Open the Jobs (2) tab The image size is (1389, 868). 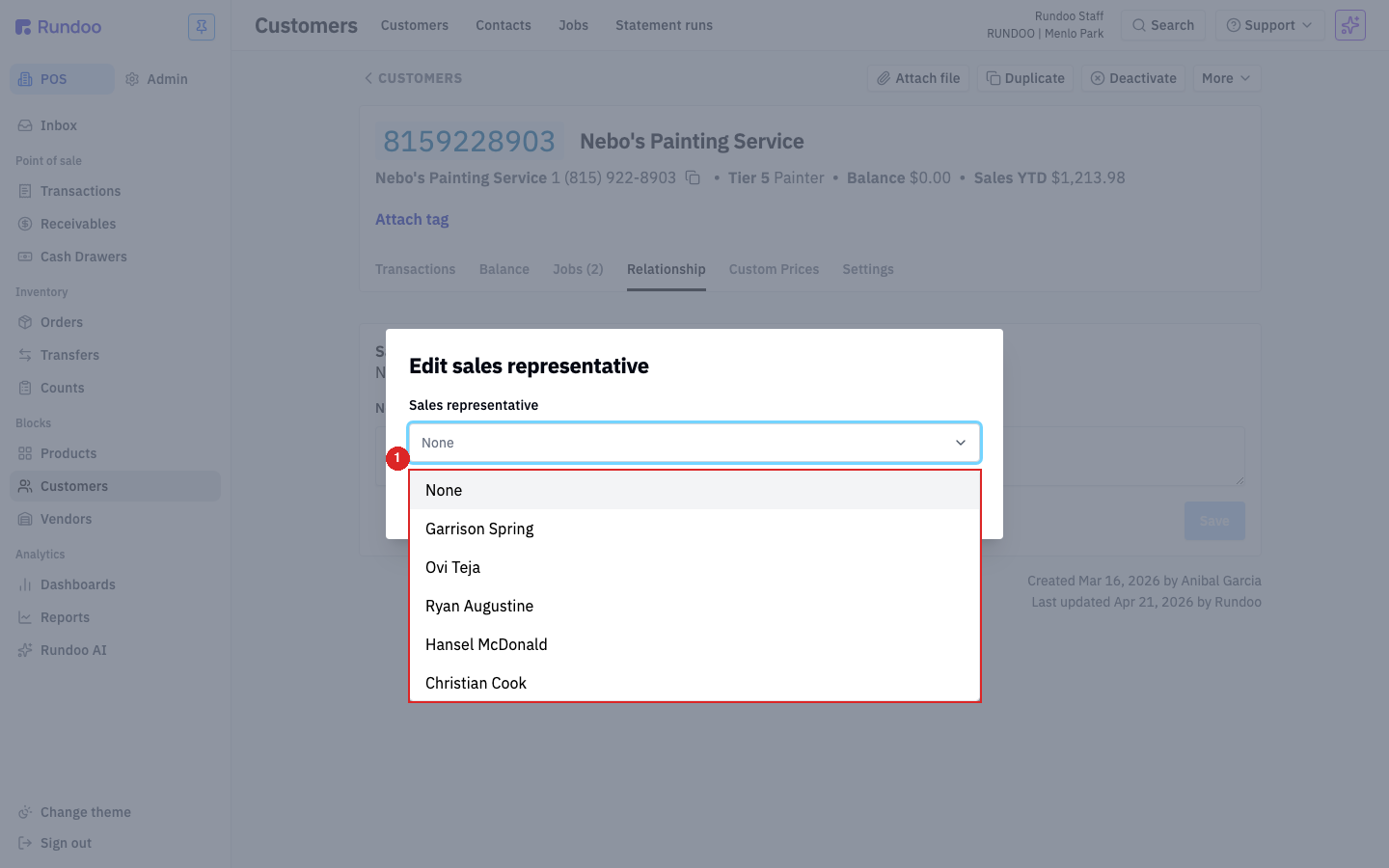point(578,269)
